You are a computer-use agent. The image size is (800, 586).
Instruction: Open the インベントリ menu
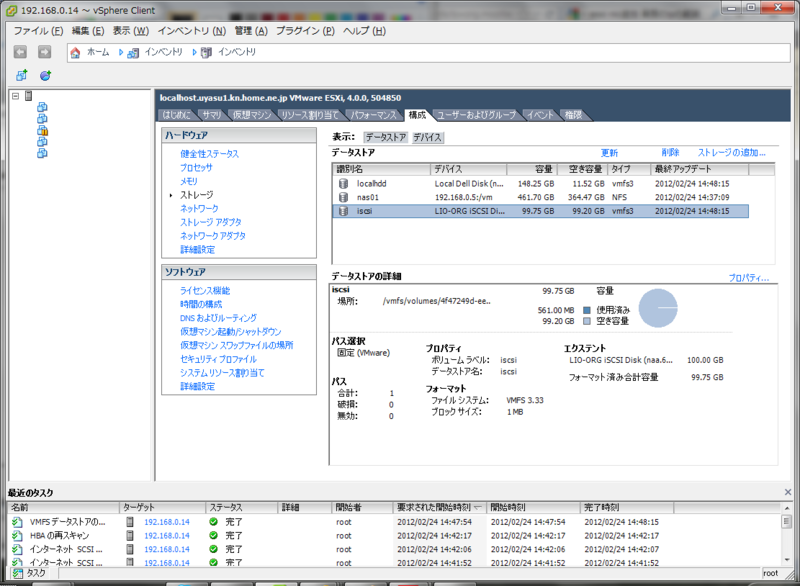coord(192,31)
